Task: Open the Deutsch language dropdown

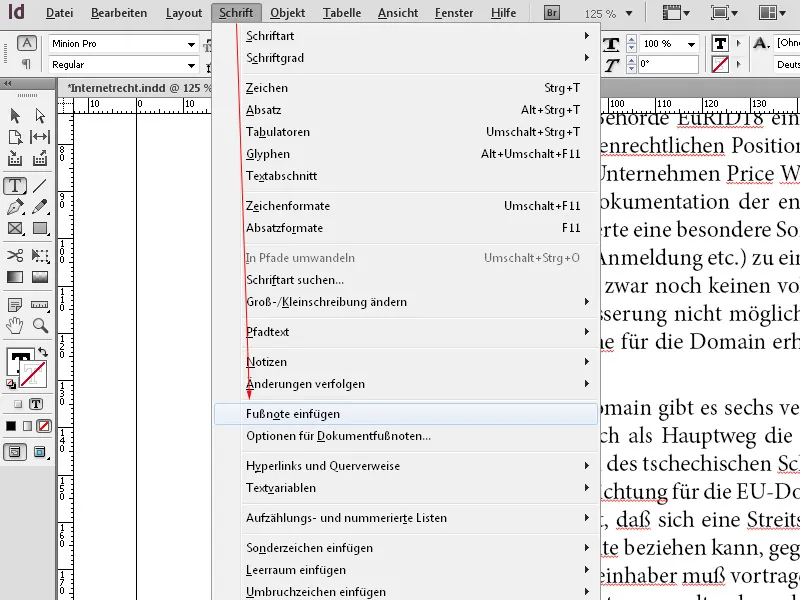Action: click(787, 63)
